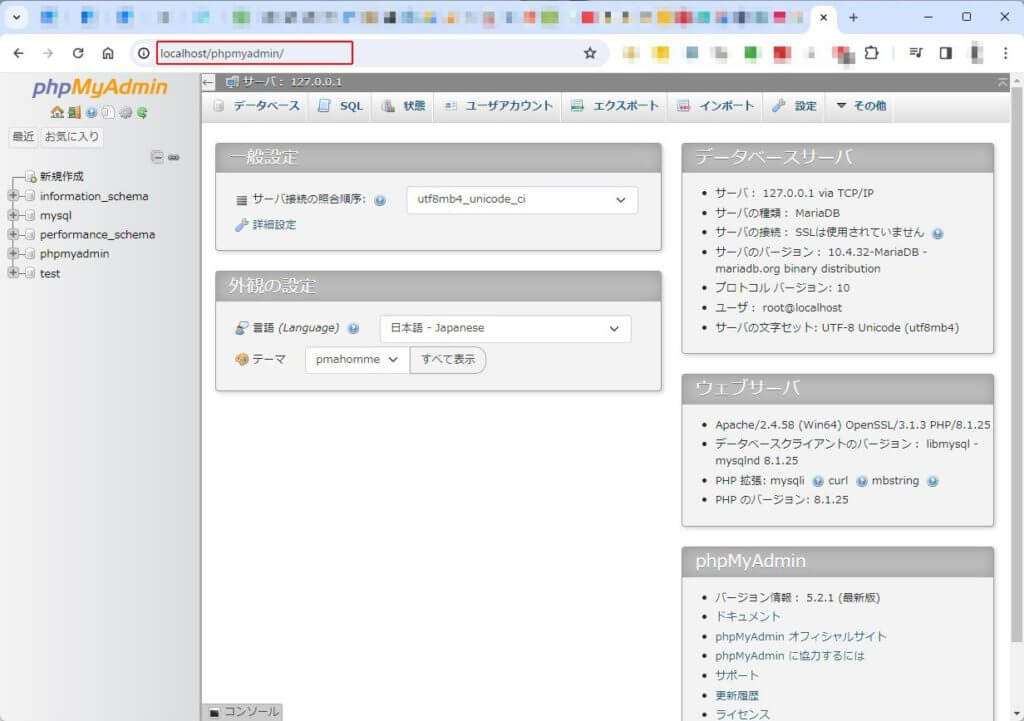The image size is (1024, 721).
Task: Click the すべて表示 themes button
Action: coord(447,360)
